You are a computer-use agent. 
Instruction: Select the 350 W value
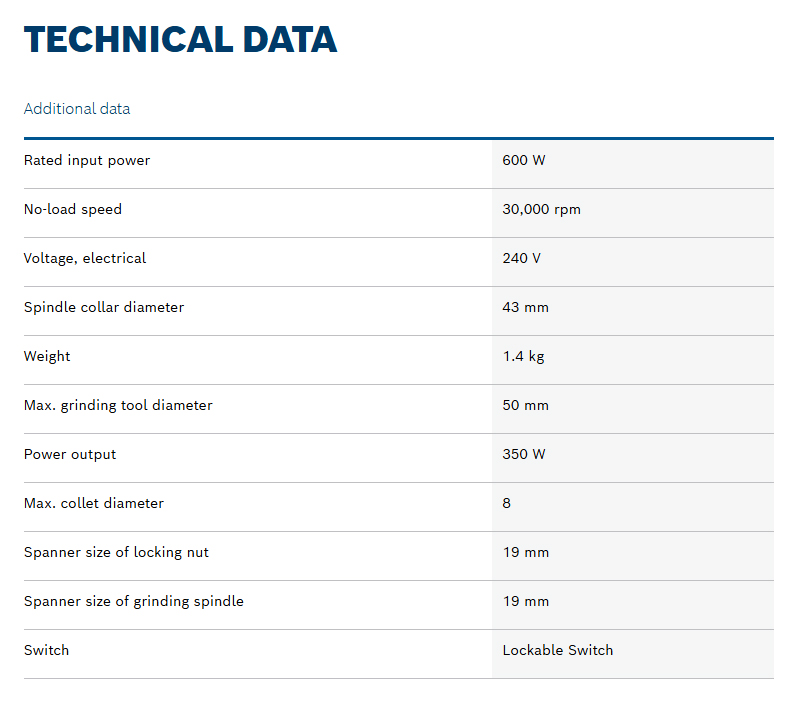524,454
